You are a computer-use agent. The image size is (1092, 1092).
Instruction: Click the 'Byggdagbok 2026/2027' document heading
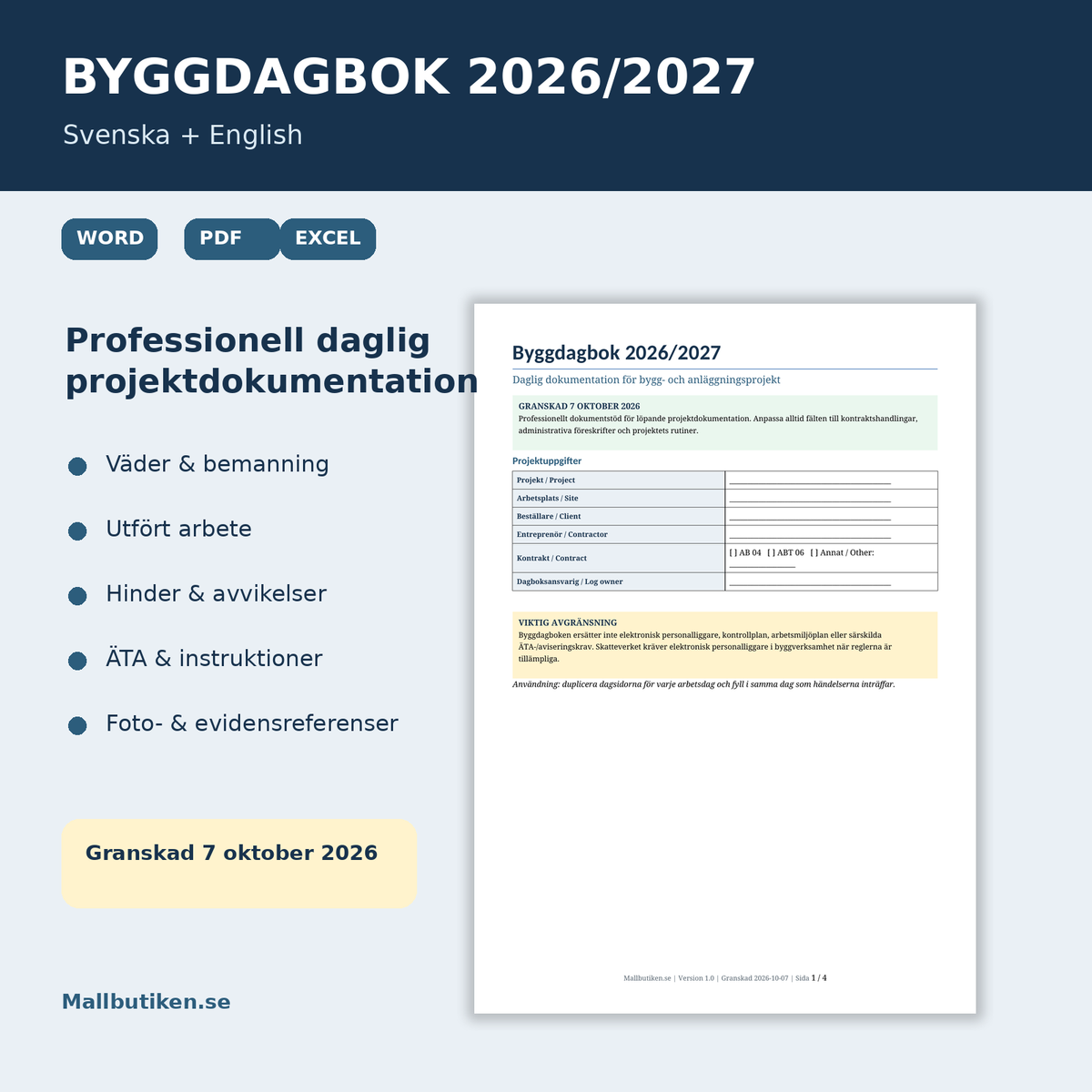pos(616,353)
